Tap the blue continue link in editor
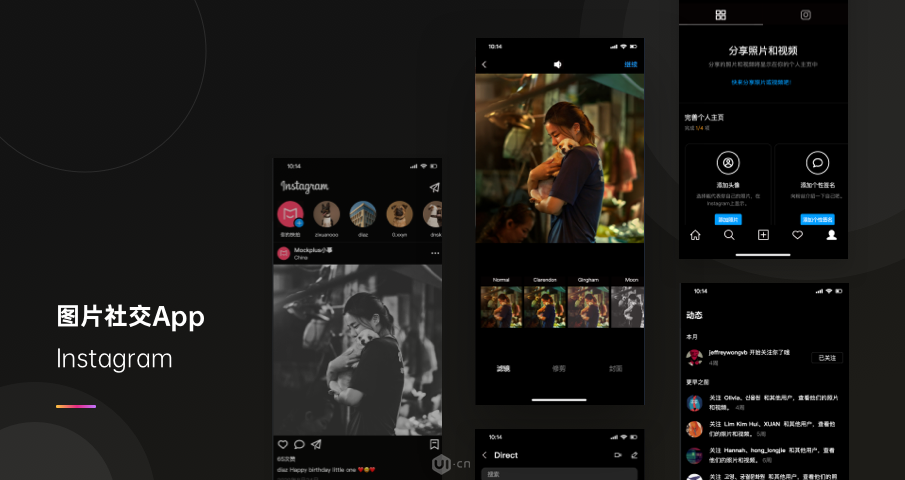Screen dimensions: 905x480 631,65
